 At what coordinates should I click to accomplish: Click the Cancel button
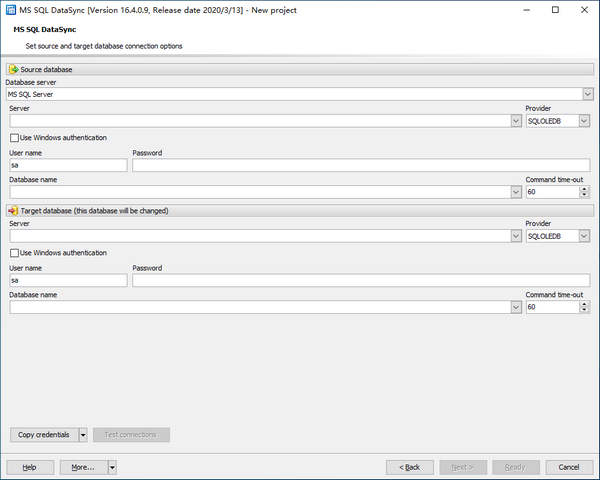pyautogui.click(x=569, y=467)
